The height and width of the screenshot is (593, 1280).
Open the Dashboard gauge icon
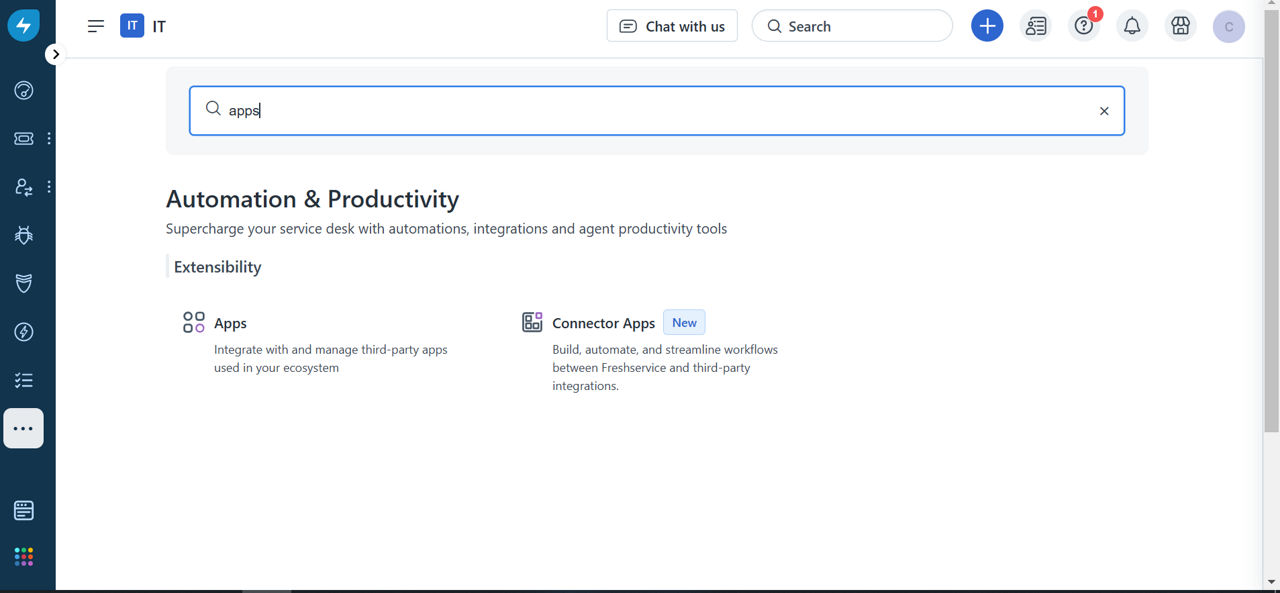click(x=24, y=91)
